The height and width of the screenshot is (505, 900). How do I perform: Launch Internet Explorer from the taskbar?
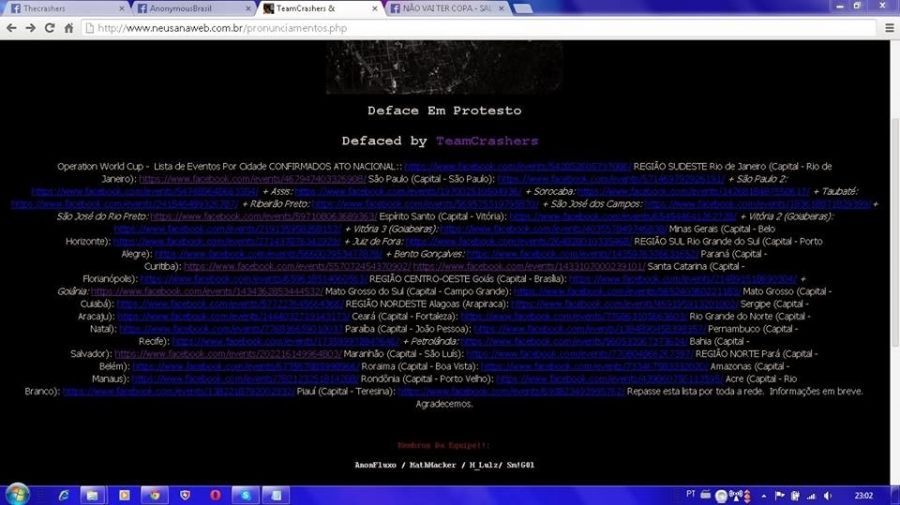(x=63, y=495)
